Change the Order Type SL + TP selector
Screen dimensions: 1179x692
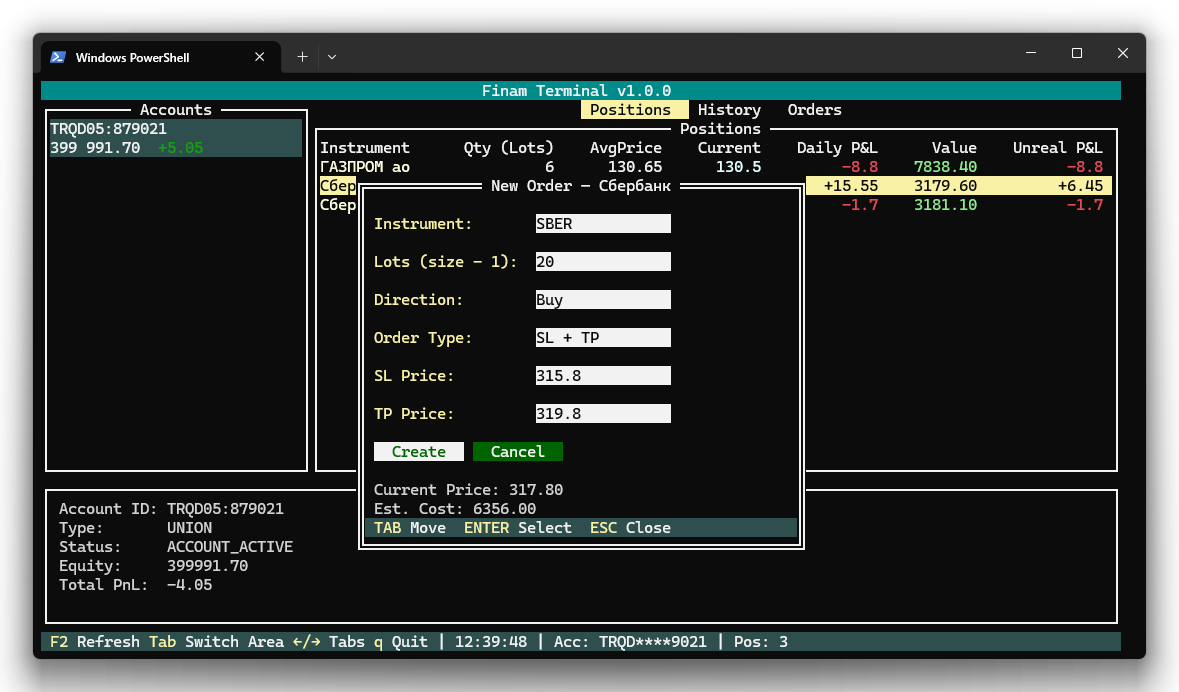[x=602, y=338]
